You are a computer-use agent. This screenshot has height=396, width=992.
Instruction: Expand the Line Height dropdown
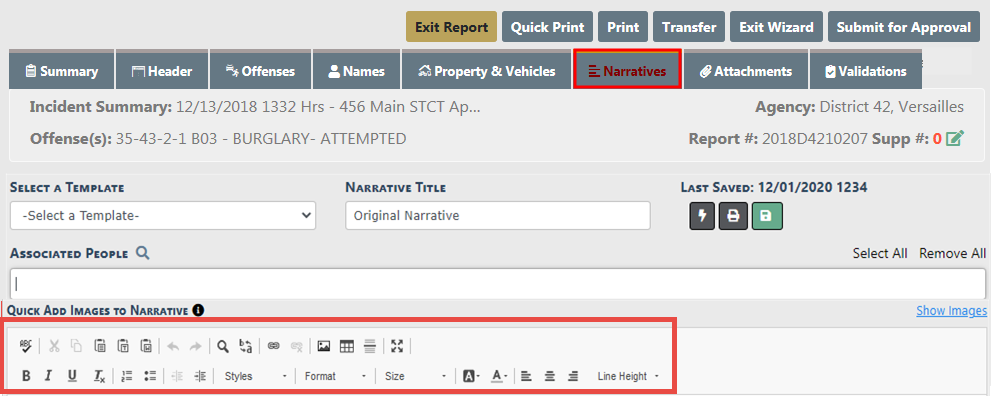pos(628,376)
